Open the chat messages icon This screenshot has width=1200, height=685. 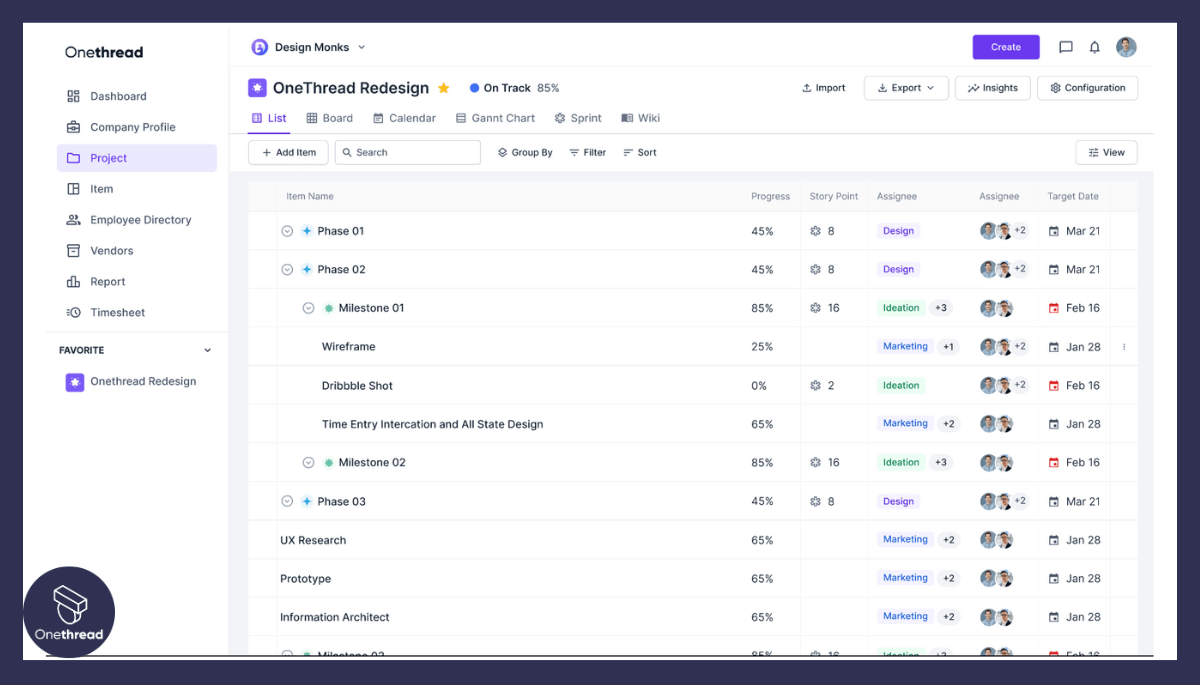1065,47
